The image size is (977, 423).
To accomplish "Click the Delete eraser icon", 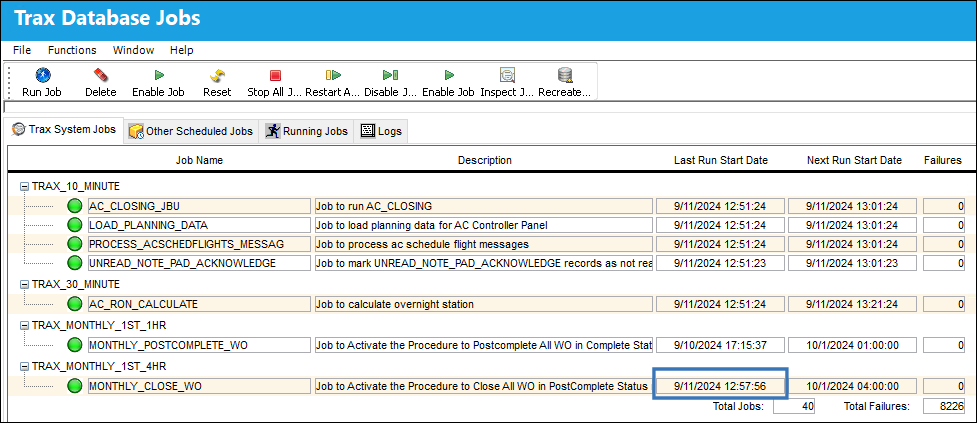I will 100,75.
